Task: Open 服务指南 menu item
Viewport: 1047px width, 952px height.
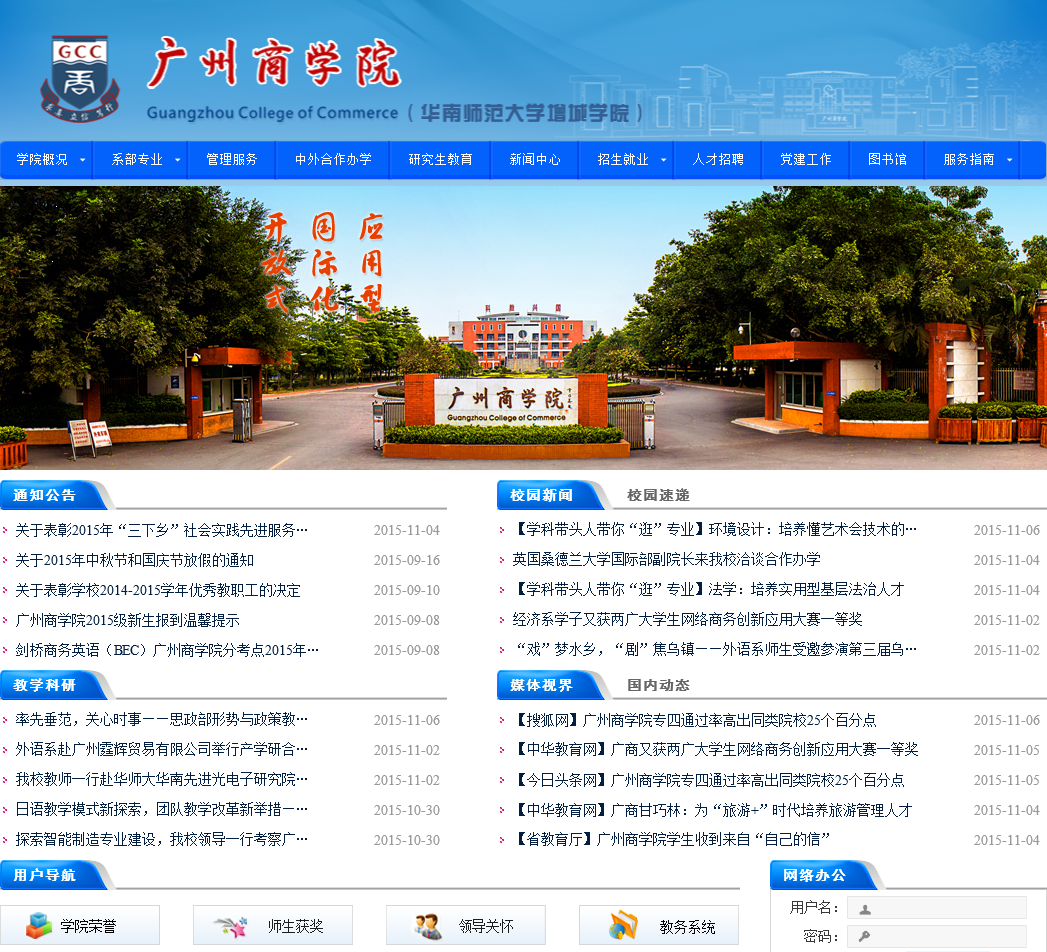Action: [x=969, y=160]
